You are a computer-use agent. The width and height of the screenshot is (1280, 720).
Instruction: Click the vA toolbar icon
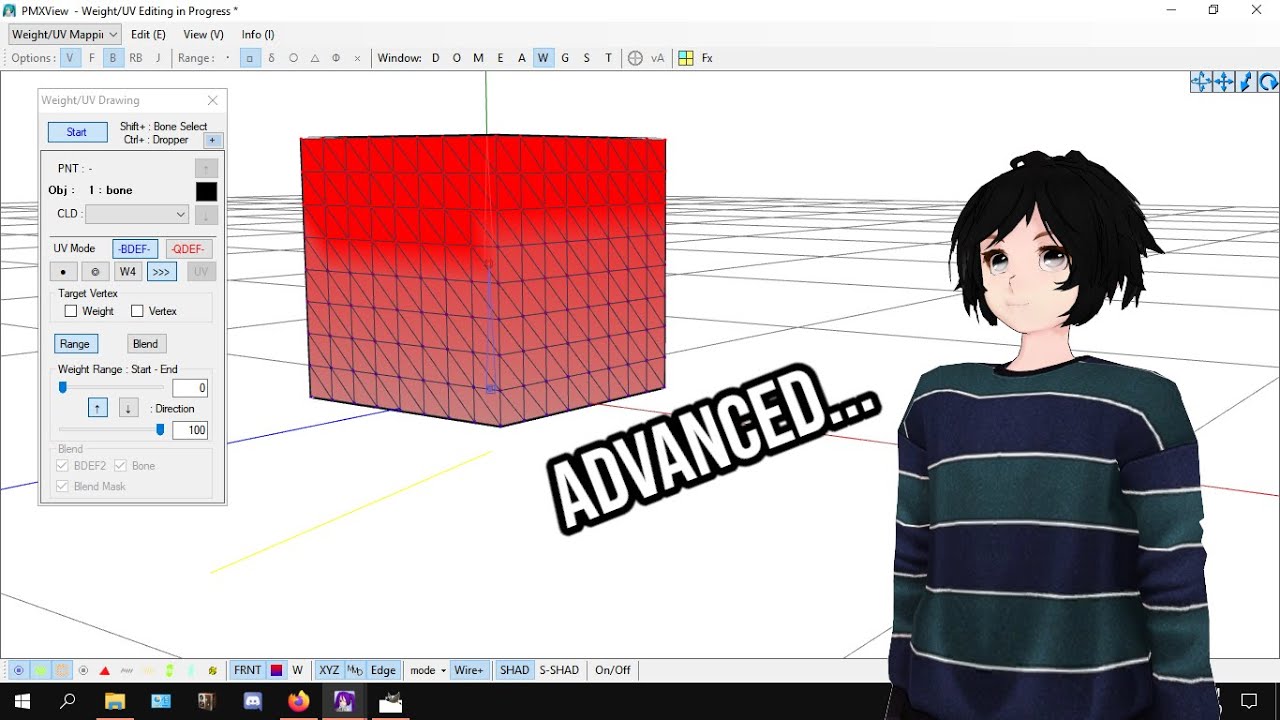click(x=657, y=58)
